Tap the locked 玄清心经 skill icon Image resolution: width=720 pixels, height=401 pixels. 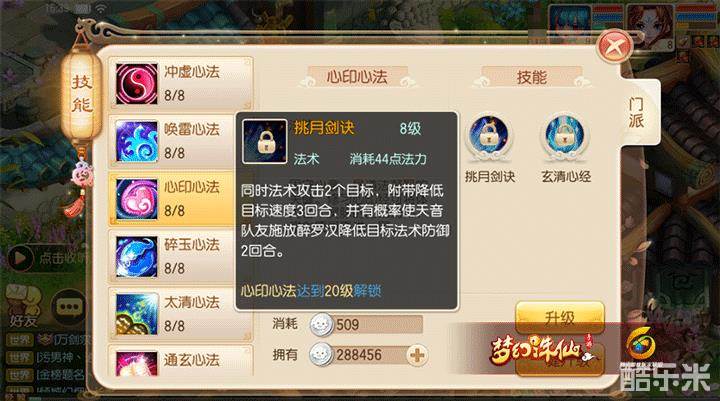564,136
